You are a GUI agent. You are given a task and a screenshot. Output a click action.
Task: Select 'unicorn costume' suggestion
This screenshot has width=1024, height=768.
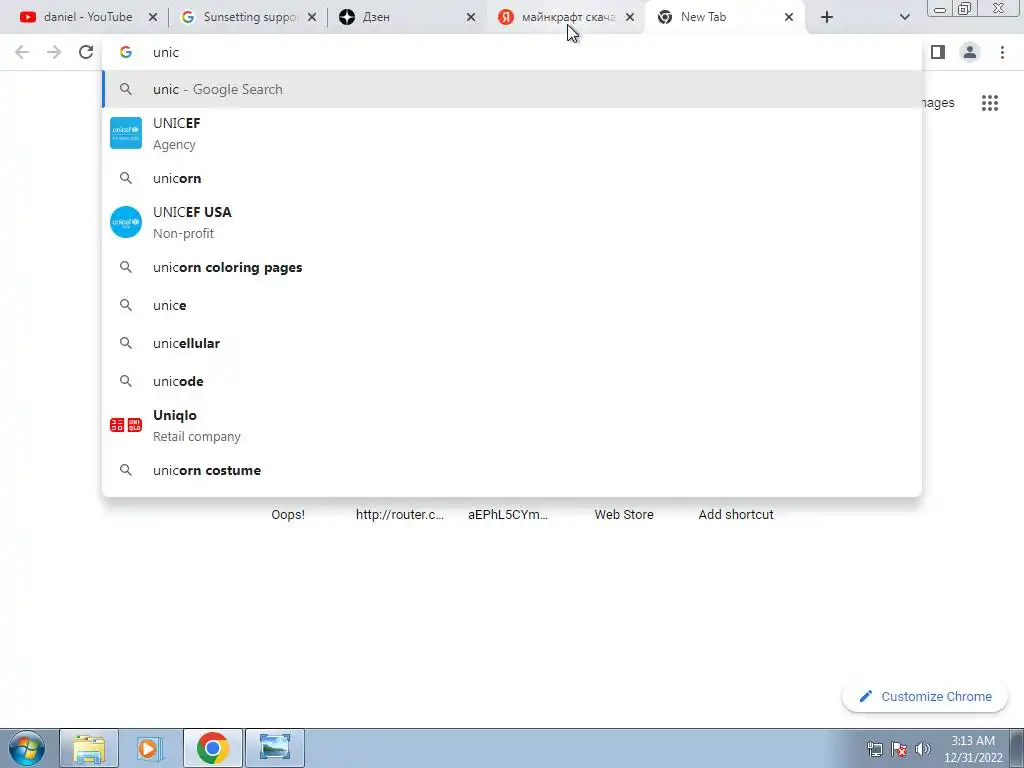[x=512, y=470]
